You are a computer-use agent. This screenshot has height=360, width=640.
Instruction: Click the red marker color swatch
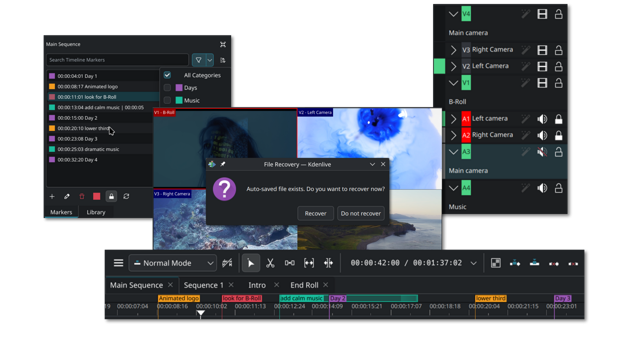[x=96, y=196]
